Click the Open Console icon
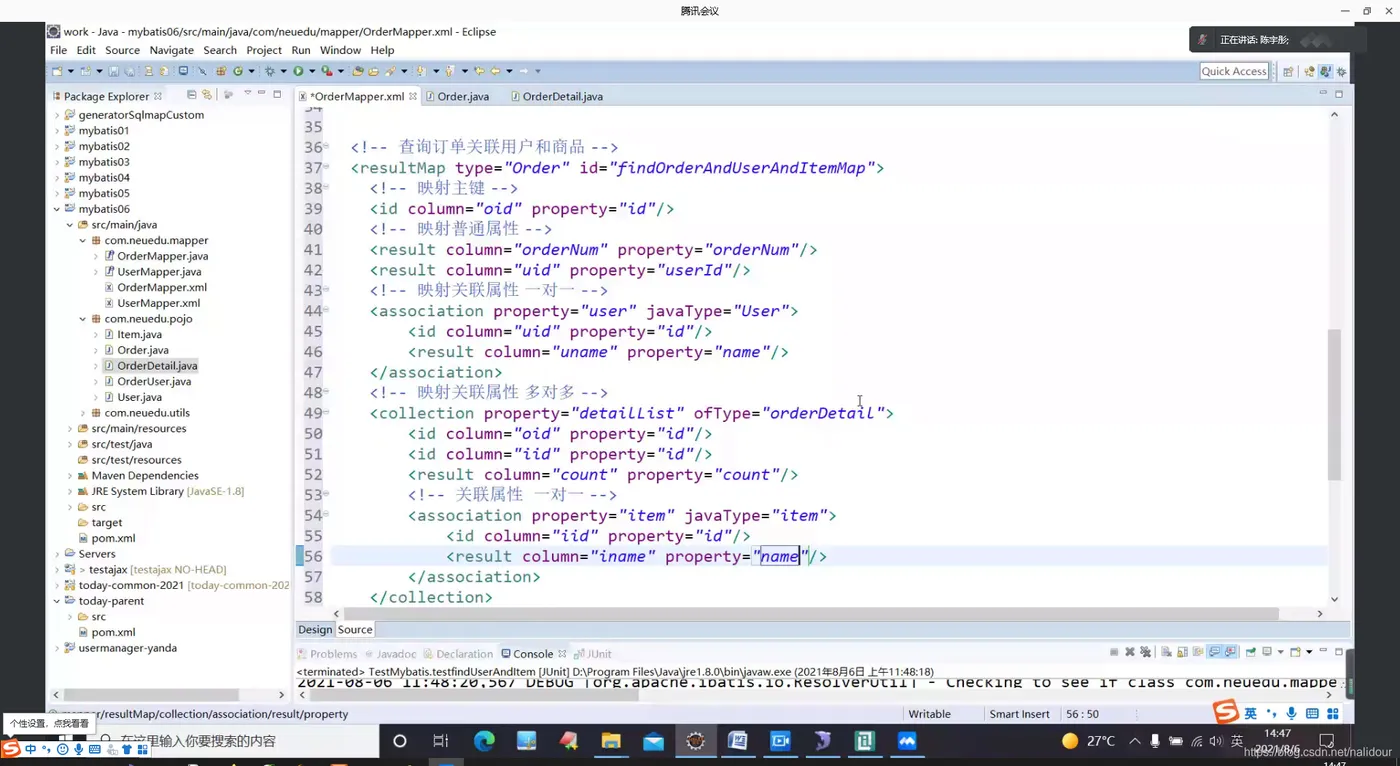The height and width of the screenshot is (766, 1400). (1295, 652)
